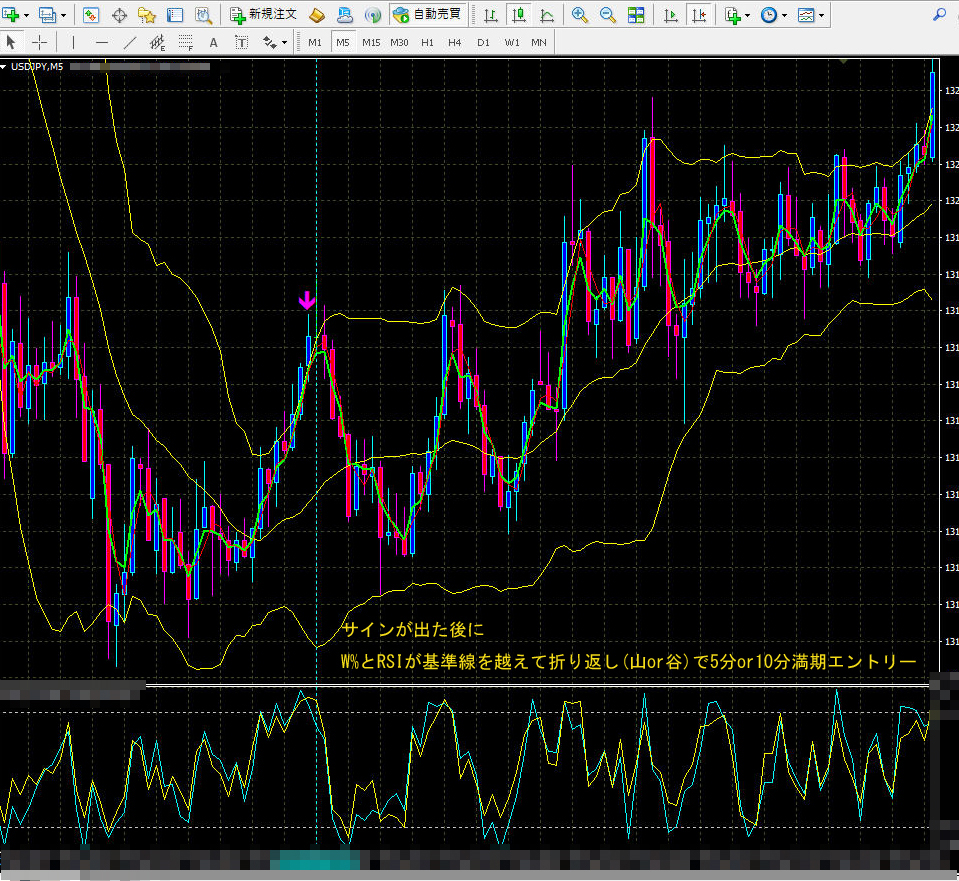Open the Strategy Tester icon

(x=204, y=15)
